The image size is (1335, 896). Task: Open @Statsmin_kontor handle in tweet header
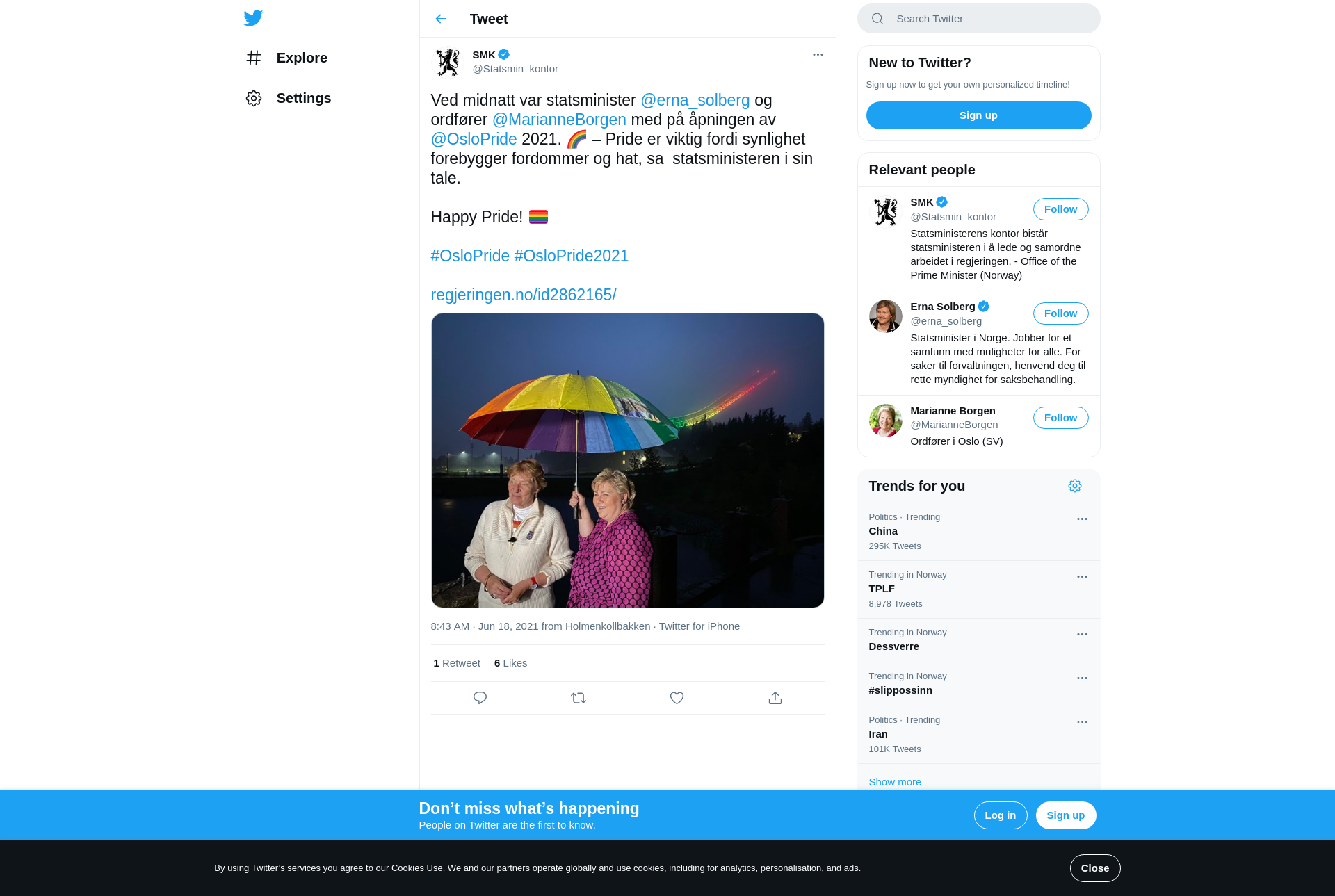[515, 69]
